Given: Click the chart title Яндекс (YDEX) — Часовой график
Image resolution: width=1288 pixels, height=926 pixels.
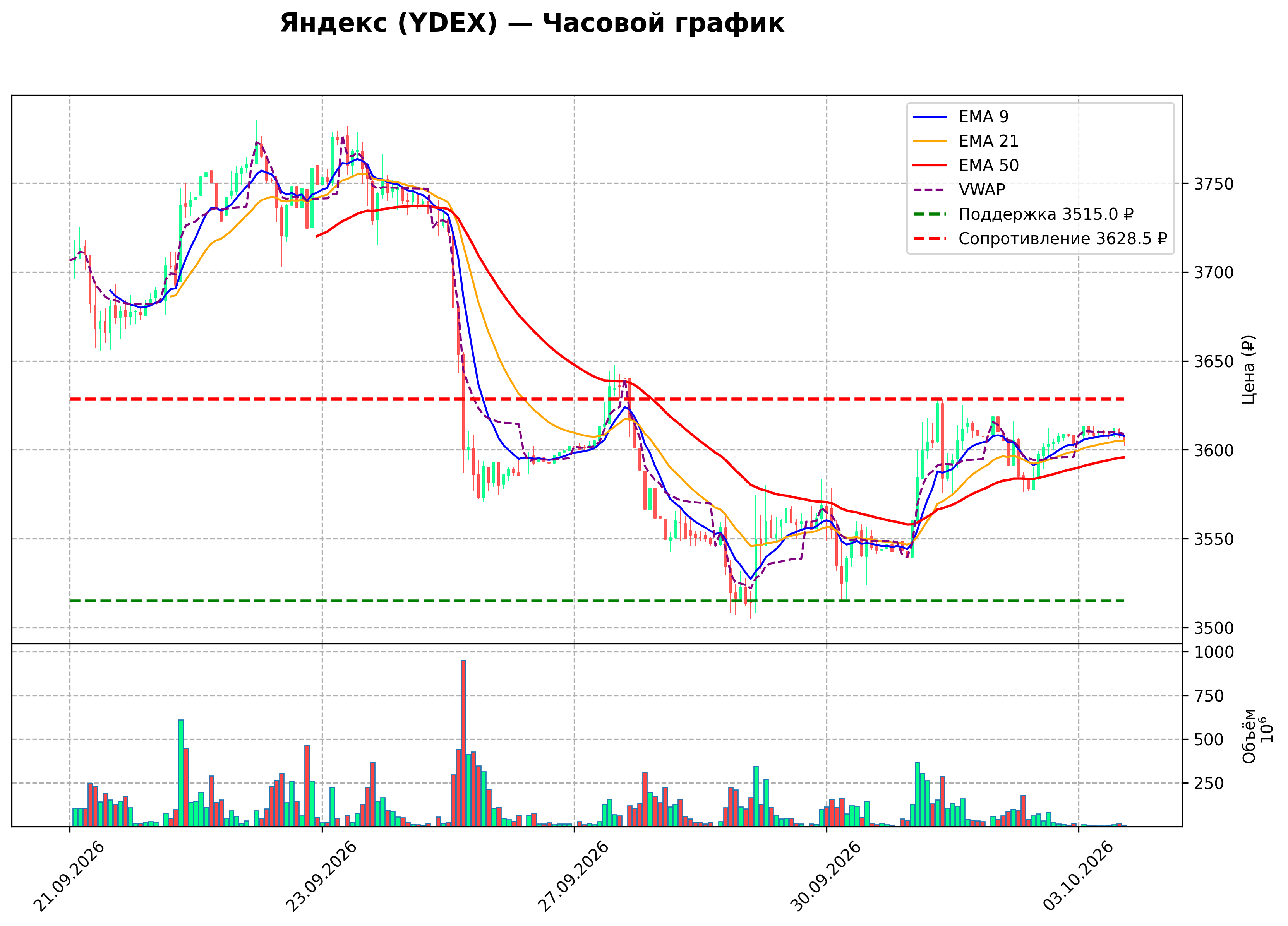Looking at the screenshot, I should (532, 23).
